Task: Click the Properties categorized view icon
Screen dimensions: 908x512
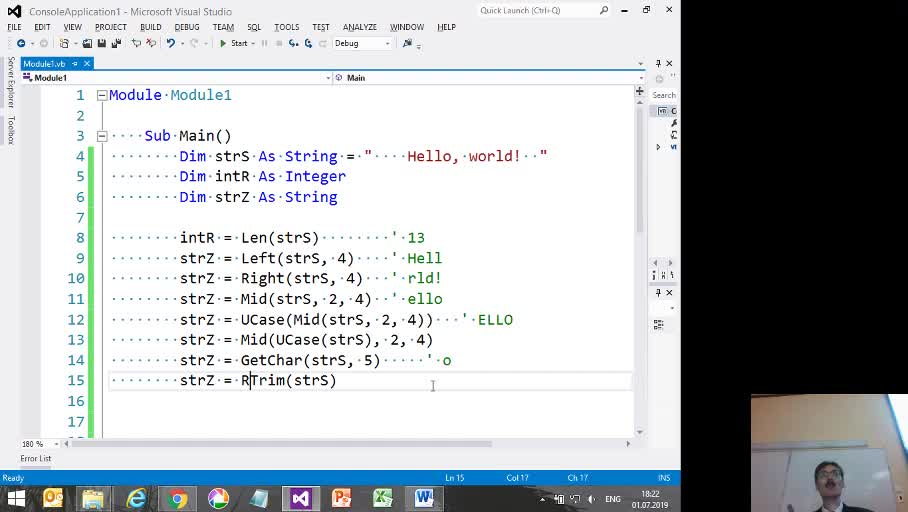Action: click(x=658, y=325)
